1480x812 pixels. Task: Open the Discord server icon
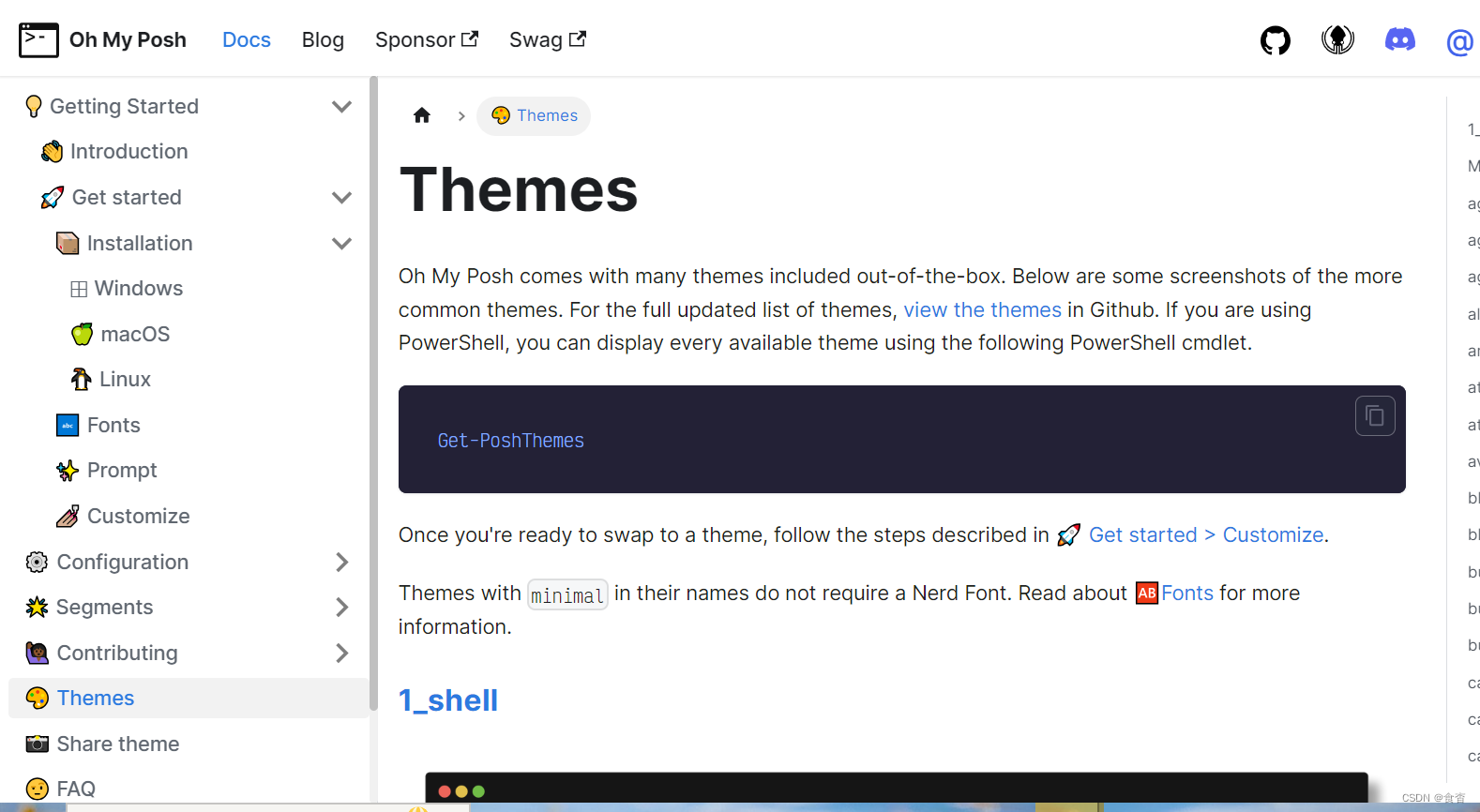pyautogui.click(x=1399, y=39)
